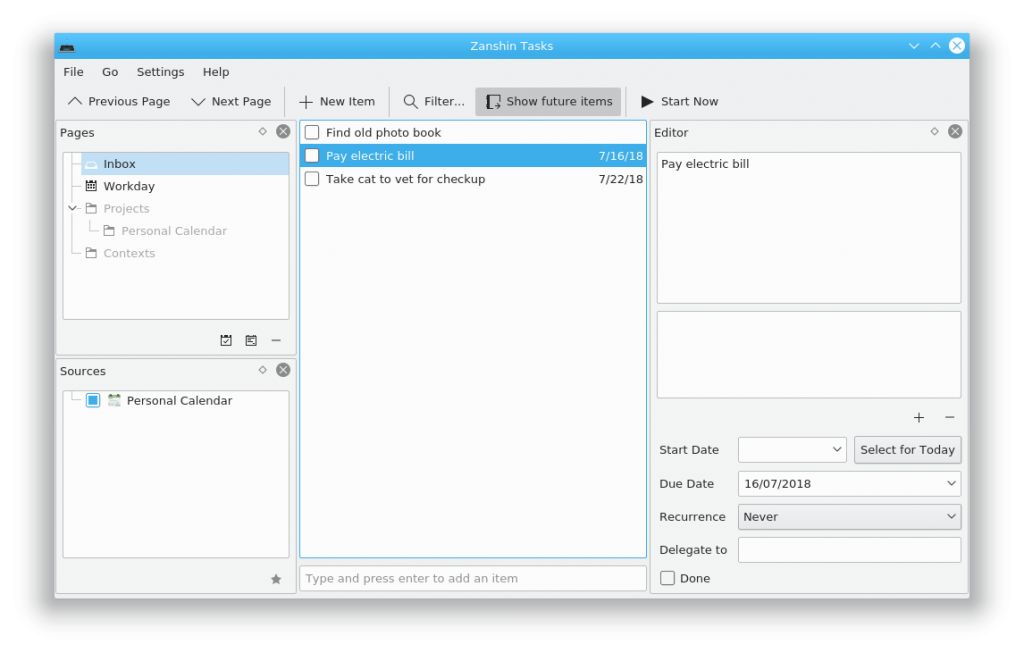Click the 7/16/18 due date cell

[x=620, y=155]
